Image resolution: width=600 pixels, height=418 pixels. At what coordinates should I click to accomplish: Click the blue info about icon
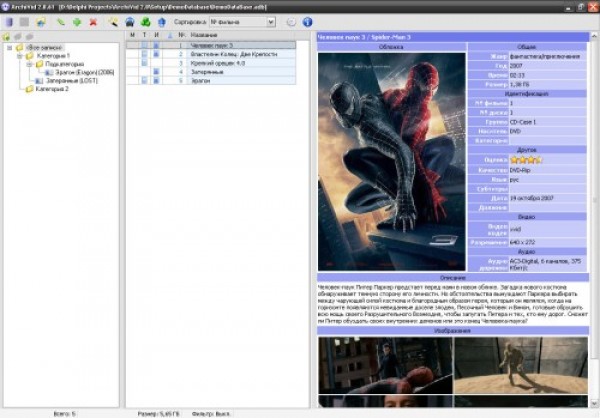tap(307, 21)
